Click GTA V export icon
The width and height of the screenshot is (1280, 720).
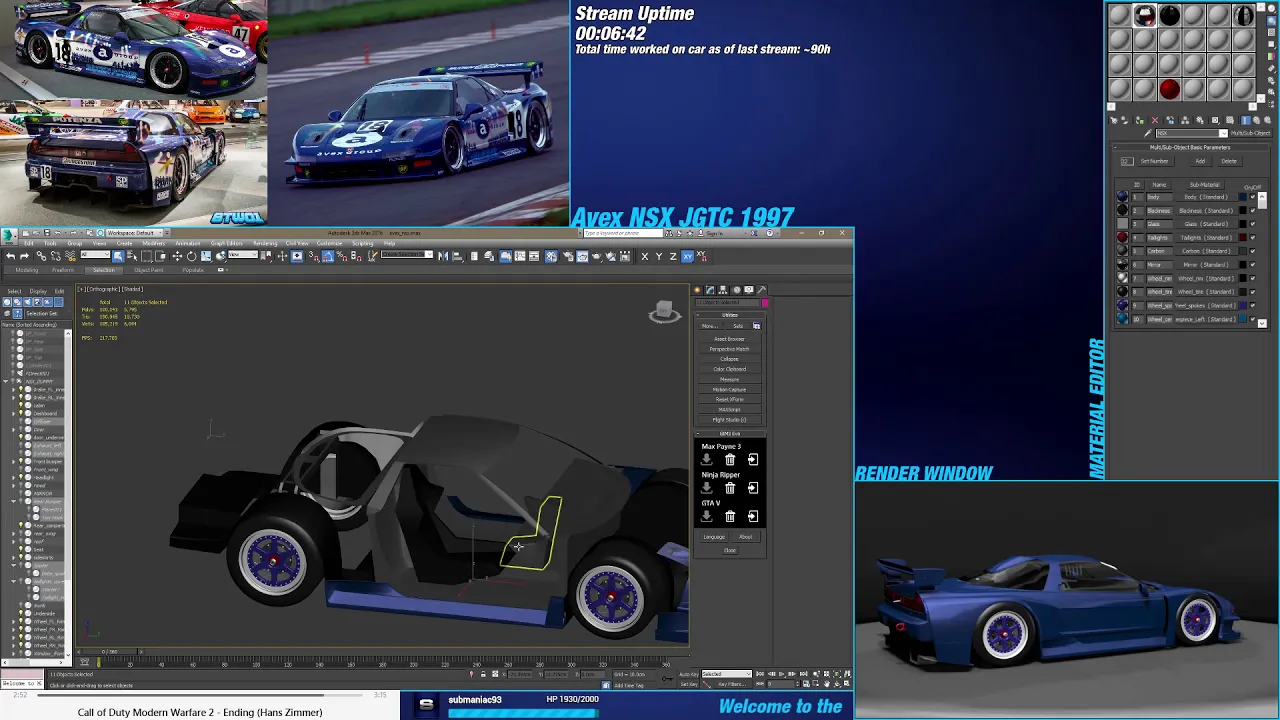click(x=753, y=516)
